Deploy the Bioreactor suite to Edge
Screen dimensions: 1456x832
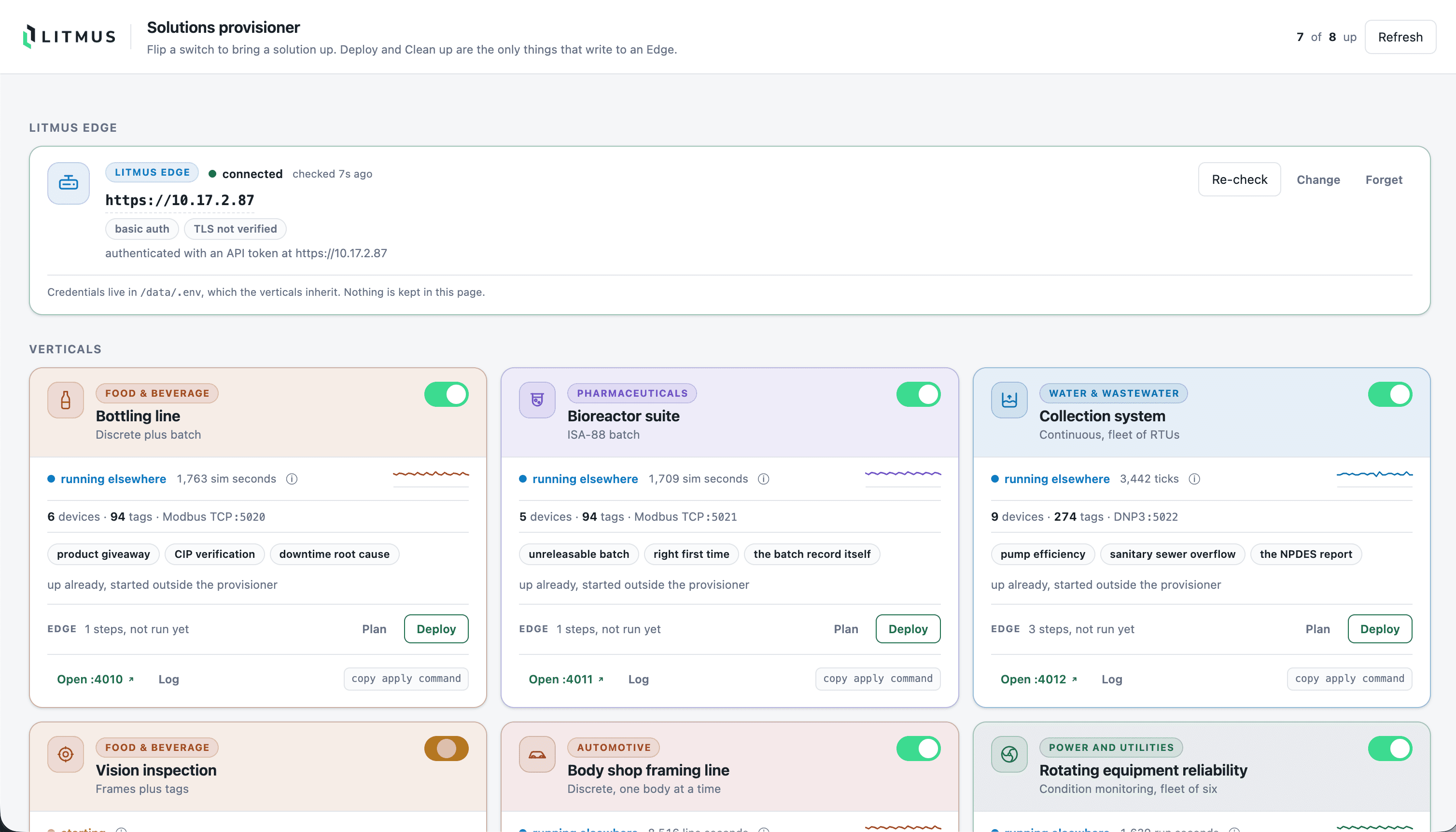click(x=908, y=628)
